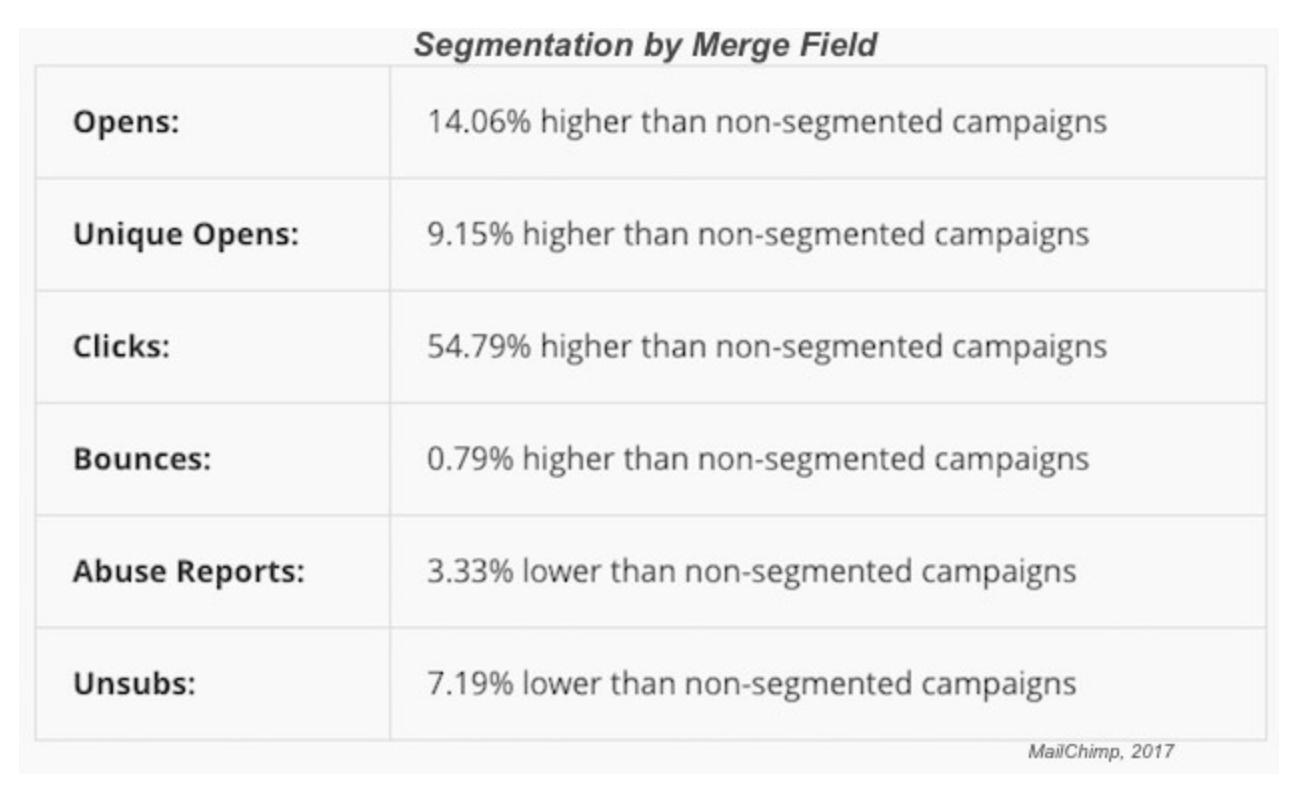Click the Bounces row label
Screen dimensions: 1304x798
pos(142,459)
